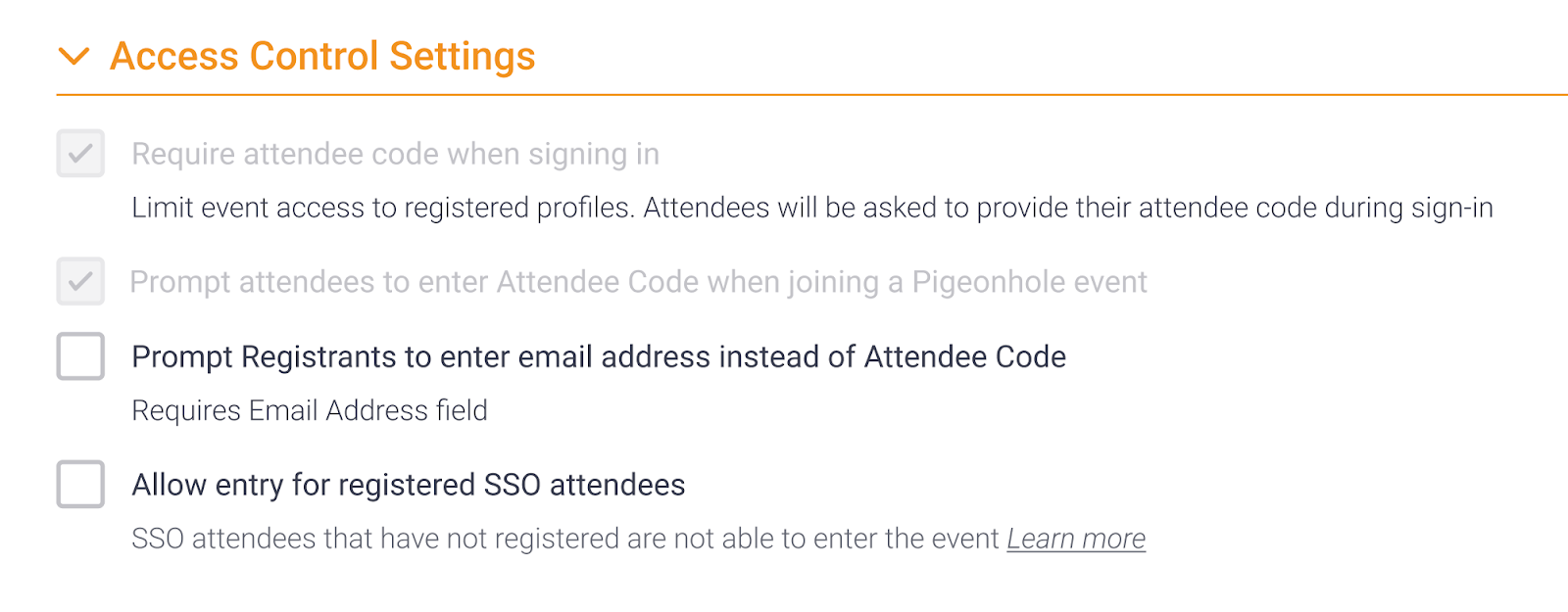This screenshot has height=612, width=1568.
Task: Click checkmark icon for Require attendee code
Action: click(x=80, y=154)
